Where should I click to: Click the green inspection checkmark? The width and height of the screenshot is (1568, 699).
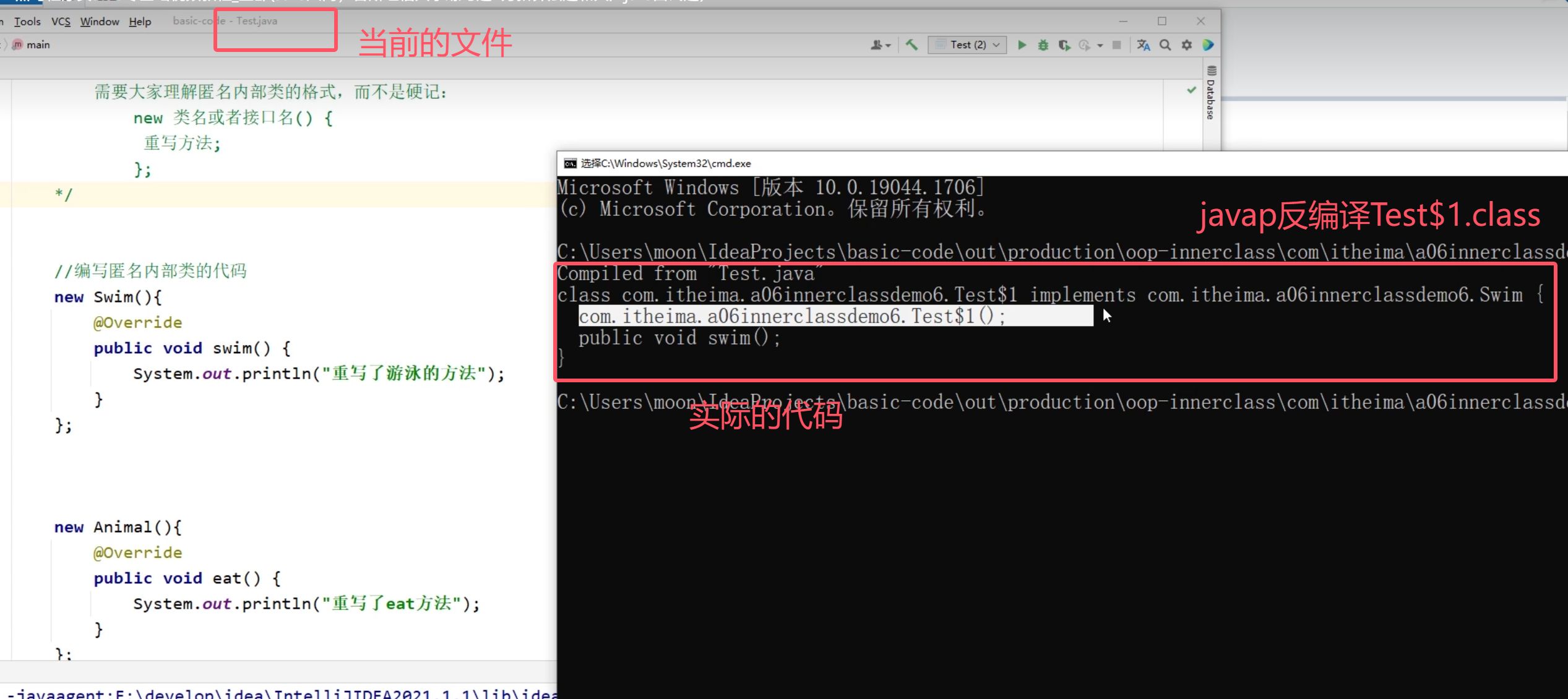[1191, 90]
